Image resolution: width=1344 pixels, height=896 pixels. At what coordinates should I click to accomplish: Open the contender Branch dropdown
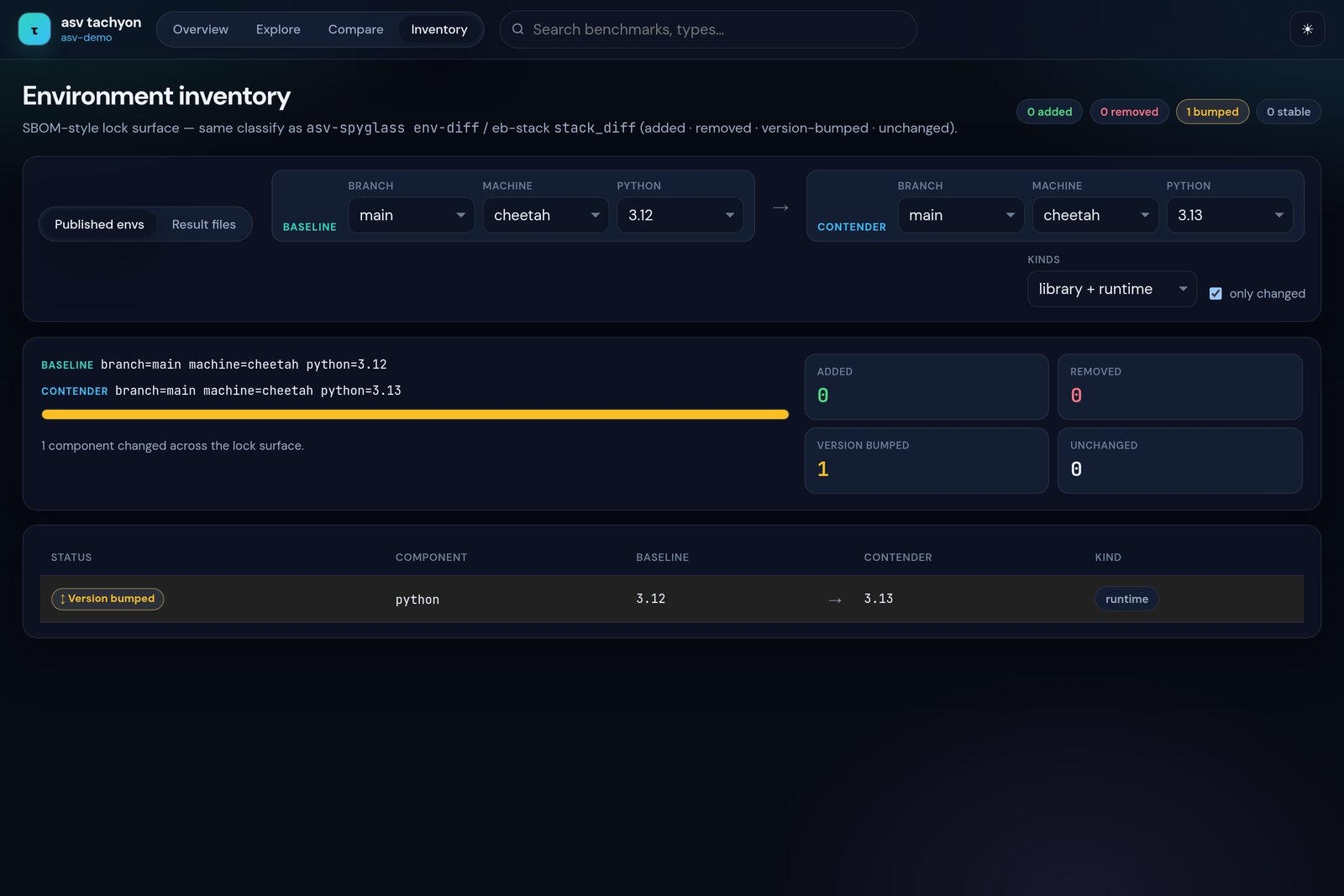coord(961,215)
